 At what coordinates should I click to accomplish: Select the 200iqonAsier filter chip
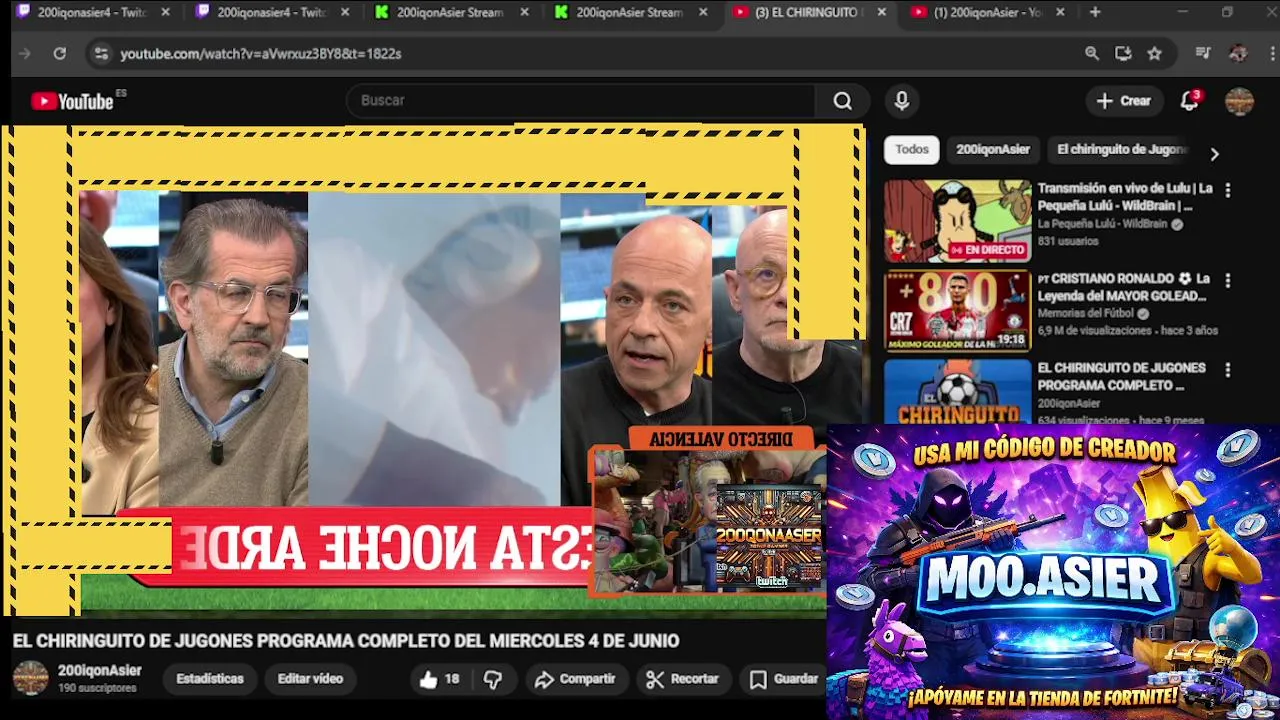pyautogui.click(x=993, y=149)
